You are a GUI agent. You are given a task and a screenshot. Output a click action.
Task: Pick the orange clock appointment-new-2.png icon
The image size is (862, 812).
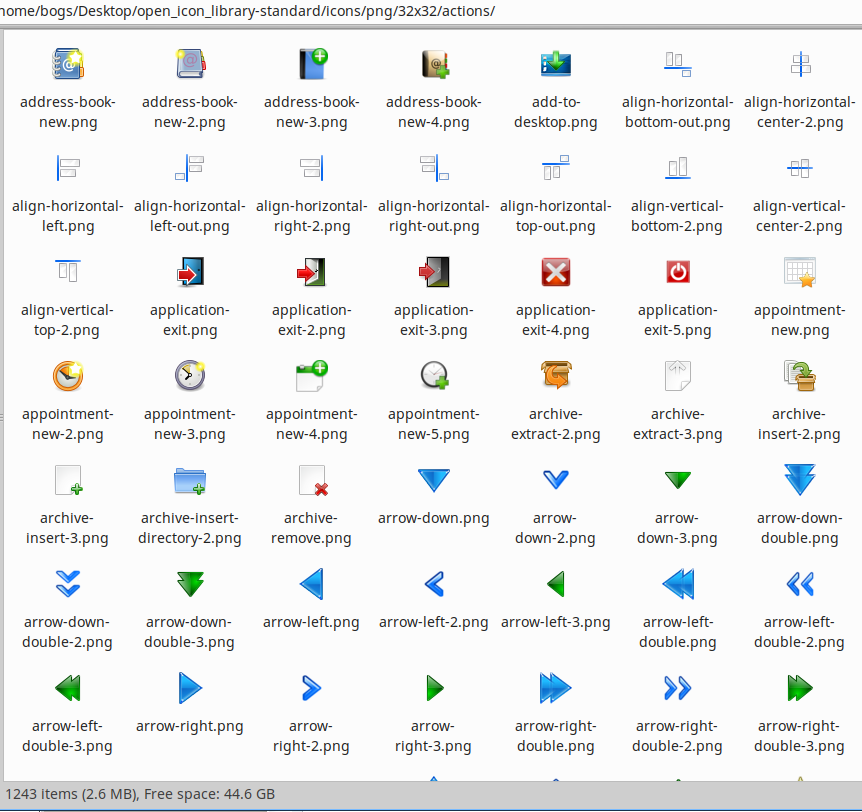coord(67,376)
